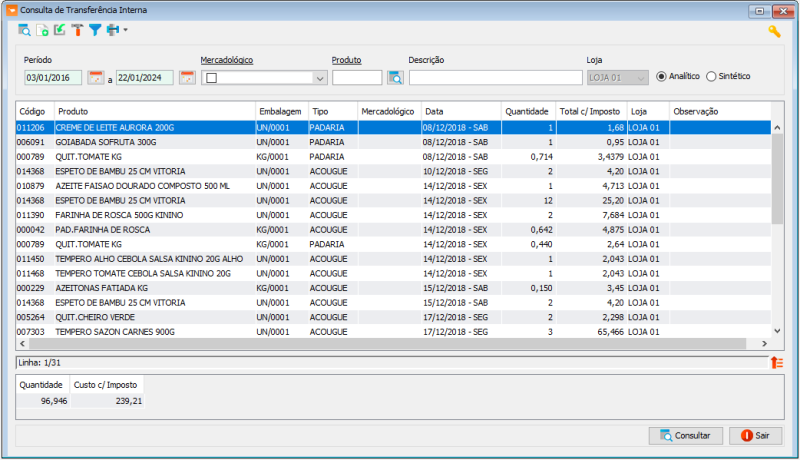Select row FARINHA DE ROSCA 500G KININO
The width and height of the screenshot is (800, 460).
pyautogui.click(x=393, y=215)
